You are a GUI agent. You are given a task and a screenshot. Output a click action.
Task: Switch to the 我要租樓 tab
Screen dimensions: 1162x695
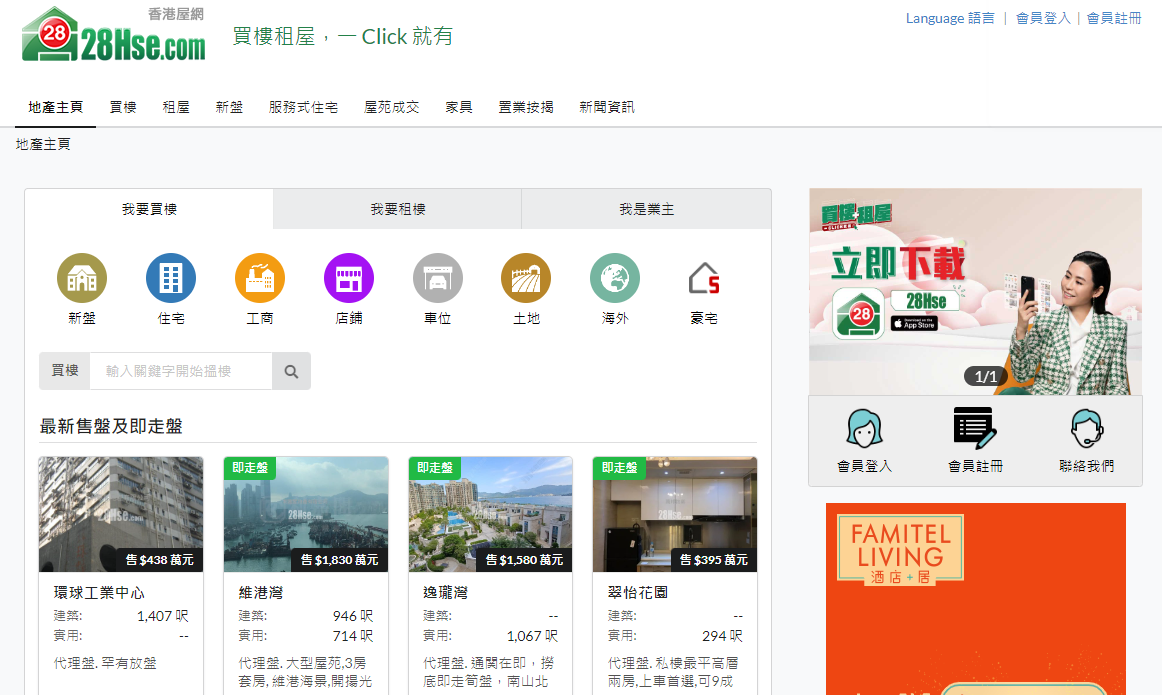coord(397,209)
